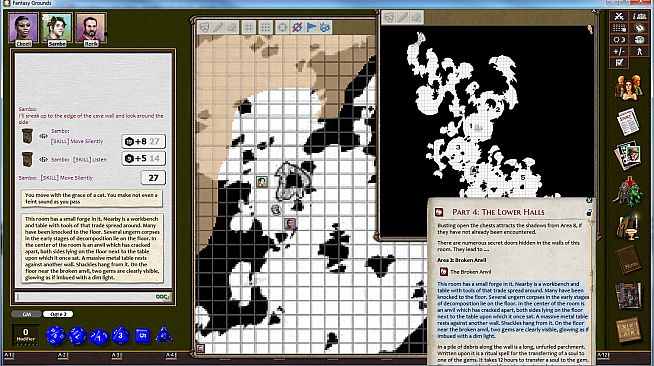Open the grid options sidebar icon
This screenshot has height=366, width=654.
[619, 28]
